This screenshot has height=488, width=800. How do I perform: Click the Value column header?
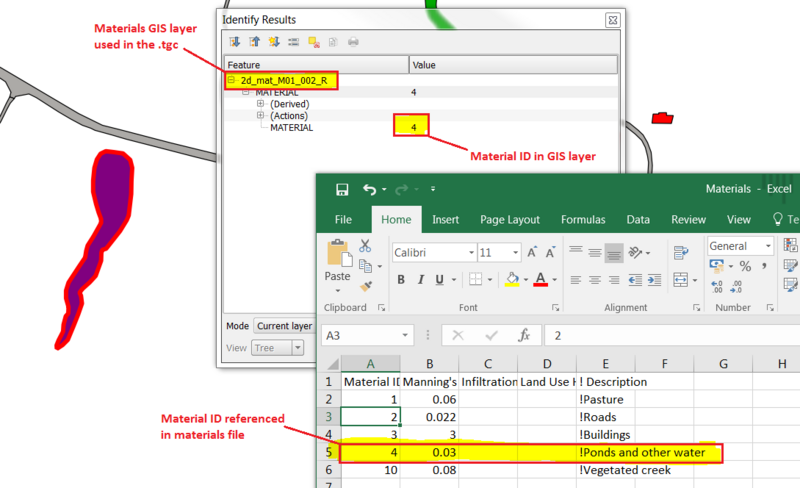tap(513, 65)
